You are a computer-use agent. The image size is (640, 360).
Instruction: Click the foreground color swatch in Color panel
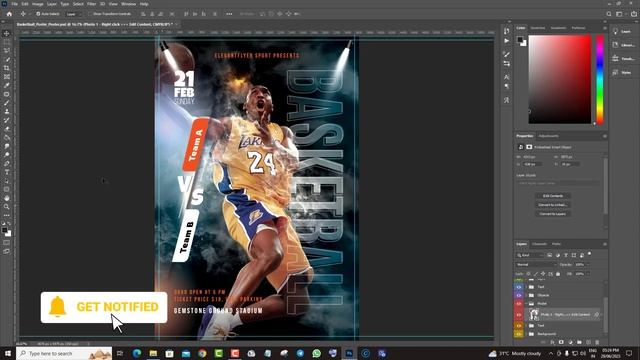(520, 40)
